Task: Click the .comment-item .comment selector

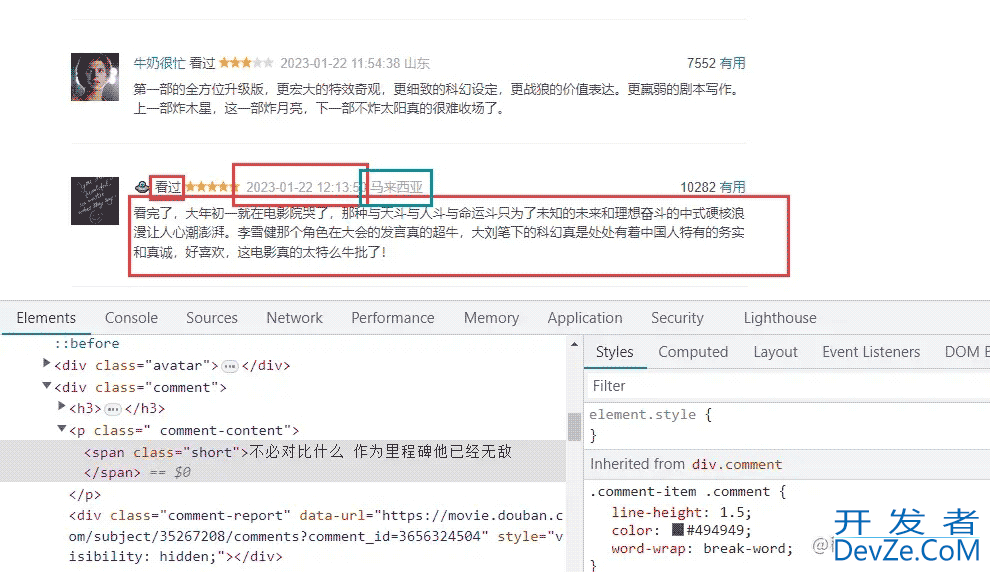Action: click(680, 491)
